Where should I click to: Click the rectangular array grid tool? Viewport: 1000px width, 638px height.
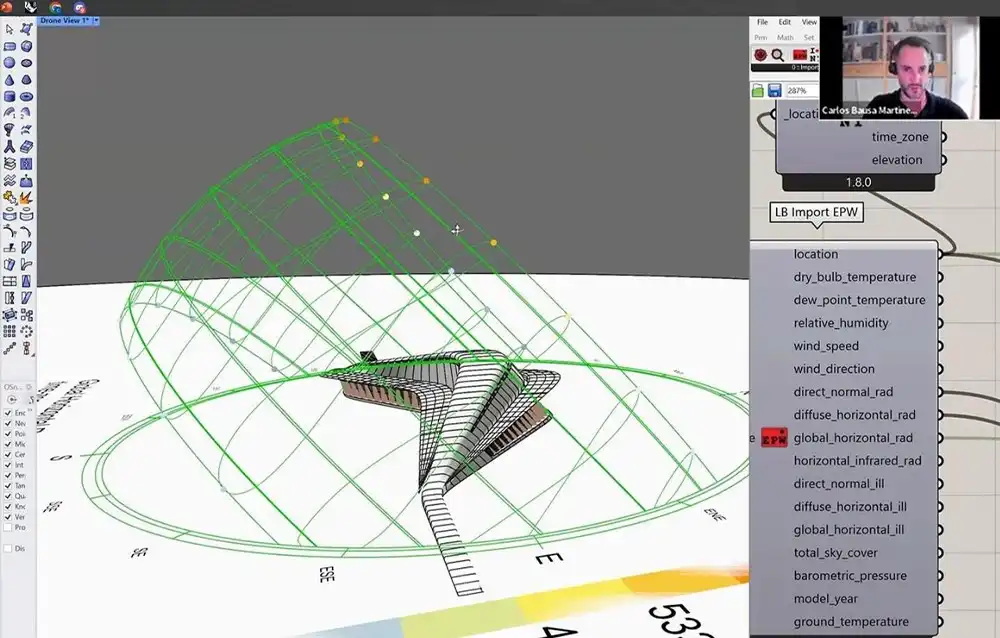click(9, 331)
